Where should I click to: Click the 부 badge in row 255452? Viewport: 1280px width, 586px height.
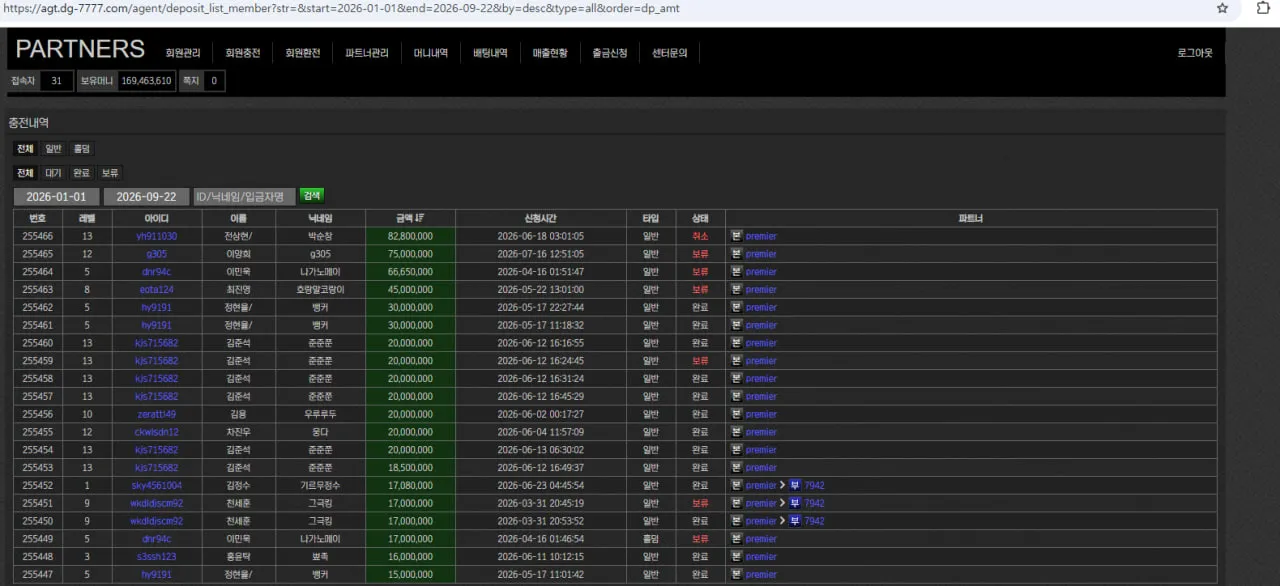pos(795,485)
